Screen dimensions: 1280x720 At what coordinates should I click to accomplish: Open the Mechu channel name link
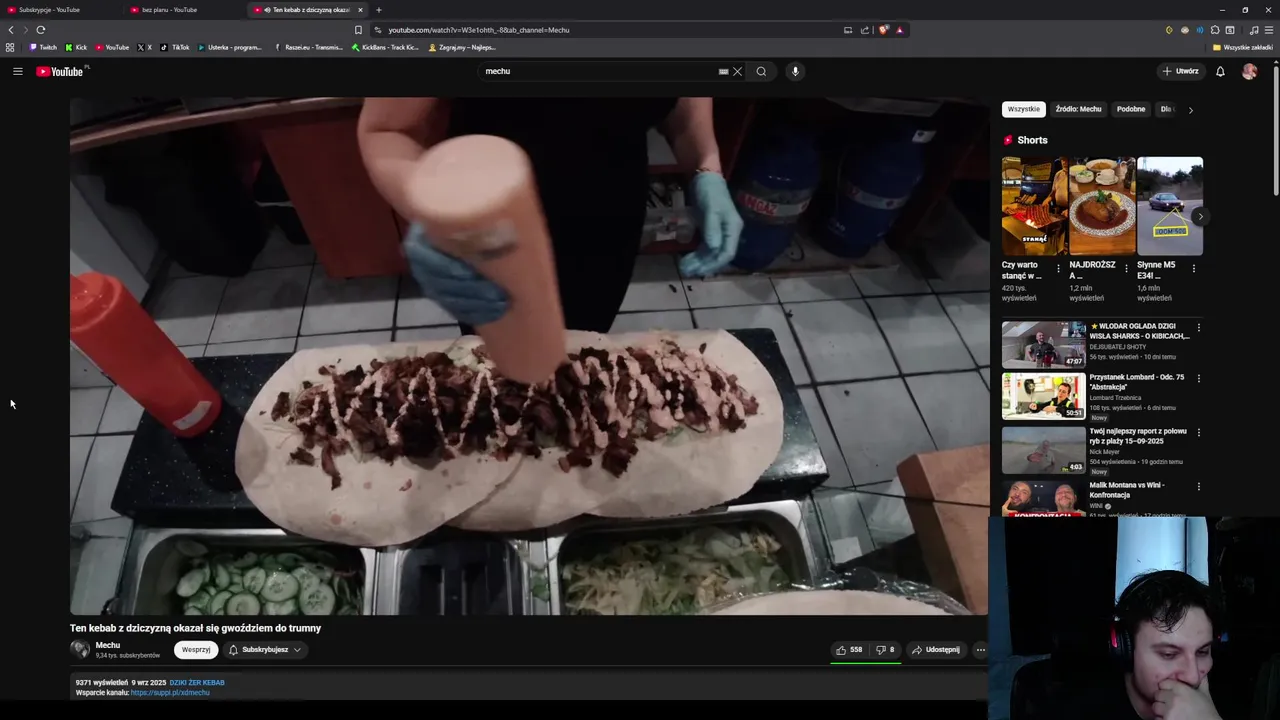(108, 645)
